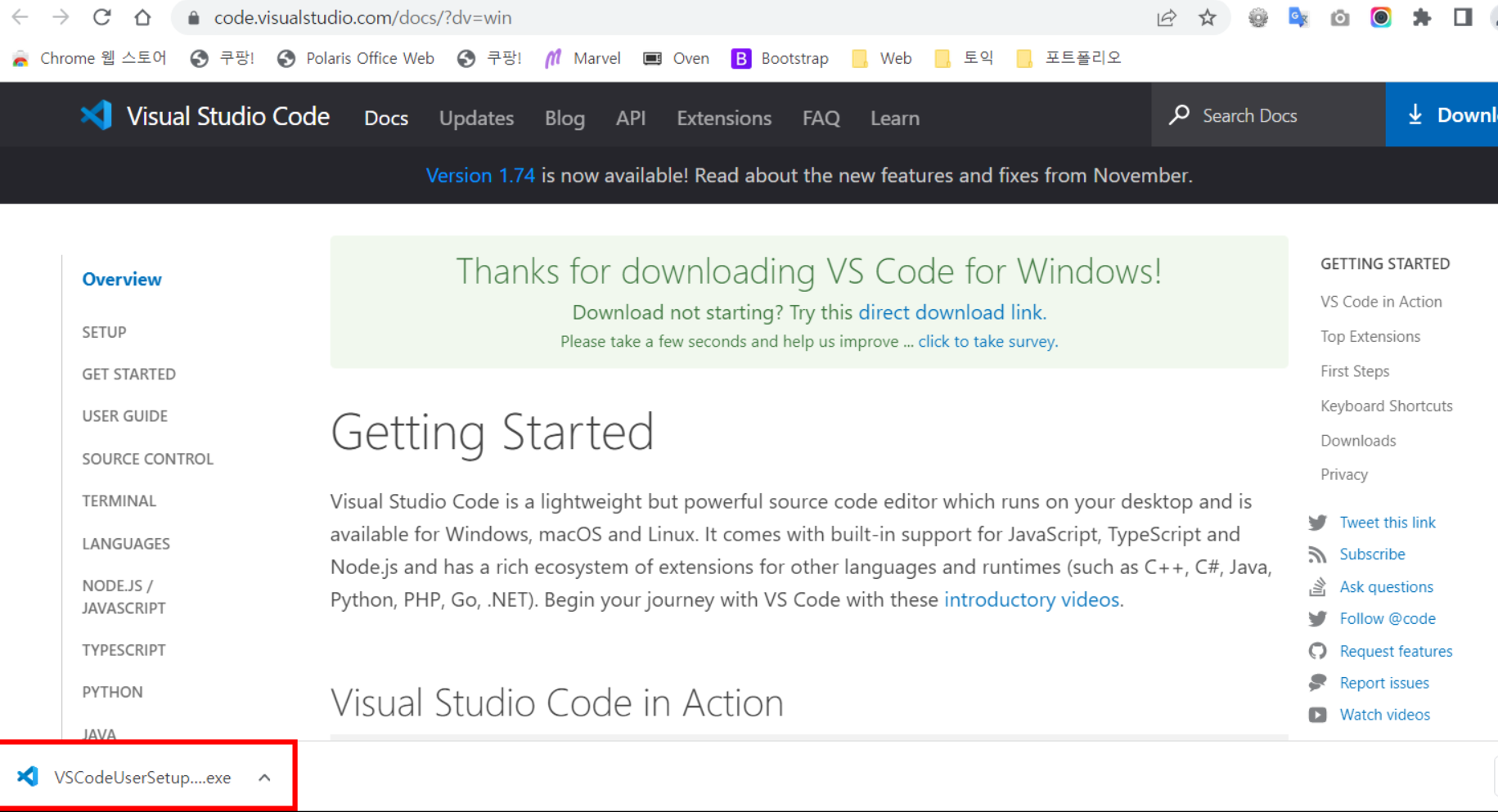The image size is (1498, 812).
Task: Click the search magnifier icon in Docs search
Action: (x=1179, y=115)
